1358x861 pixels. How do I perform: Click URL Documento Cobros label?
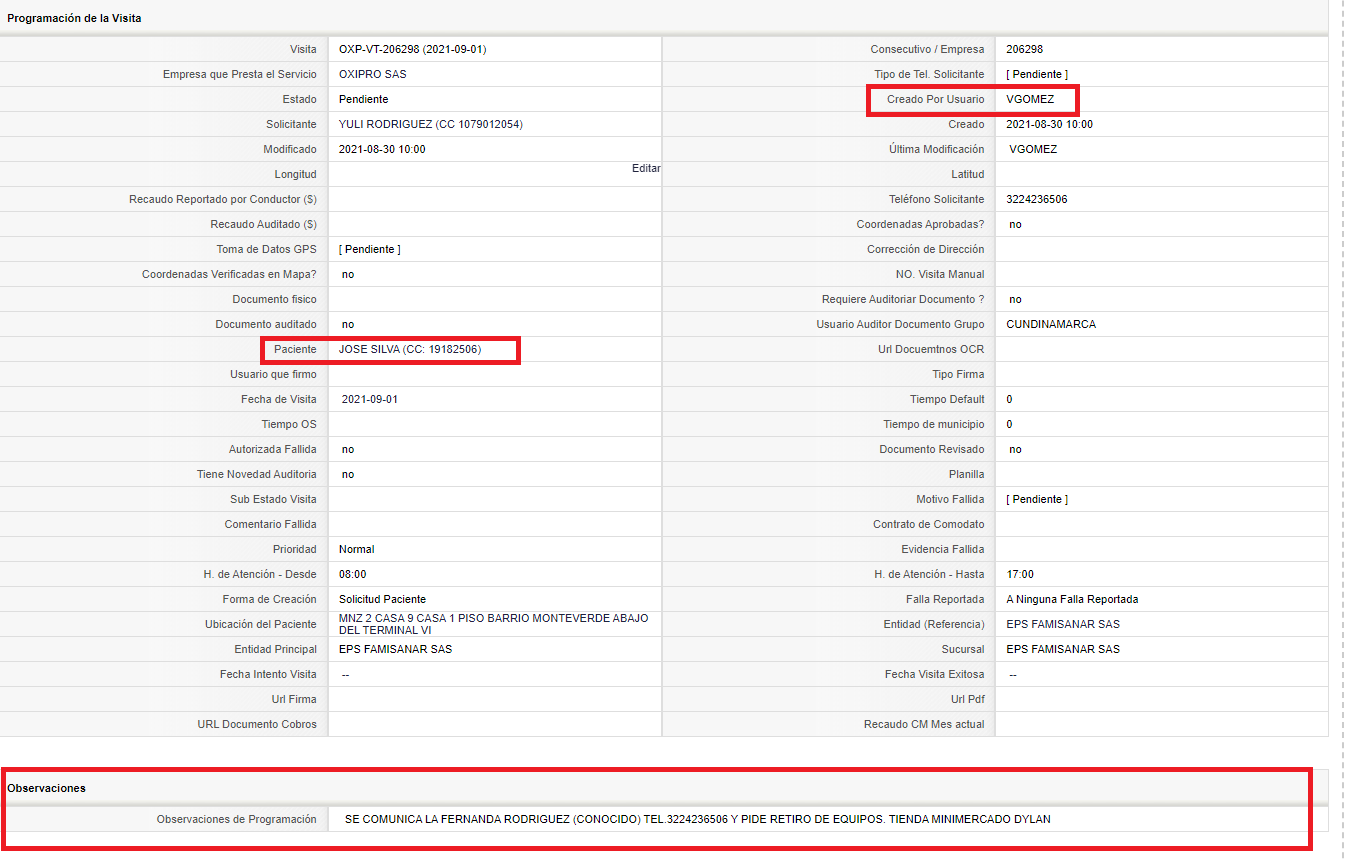257,724
